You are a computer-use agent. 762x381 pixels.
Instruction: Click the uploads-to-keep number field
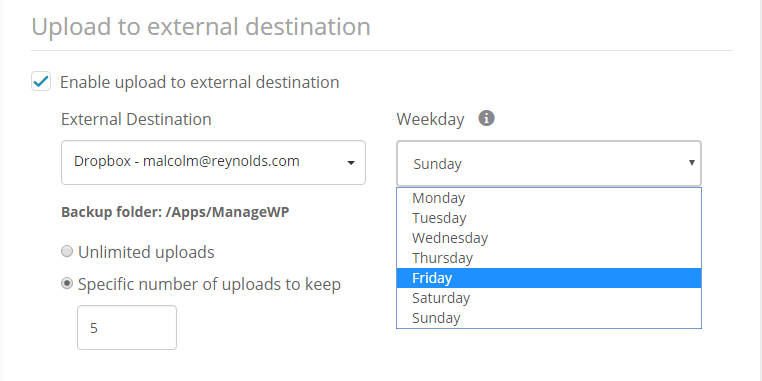point(127,328)
